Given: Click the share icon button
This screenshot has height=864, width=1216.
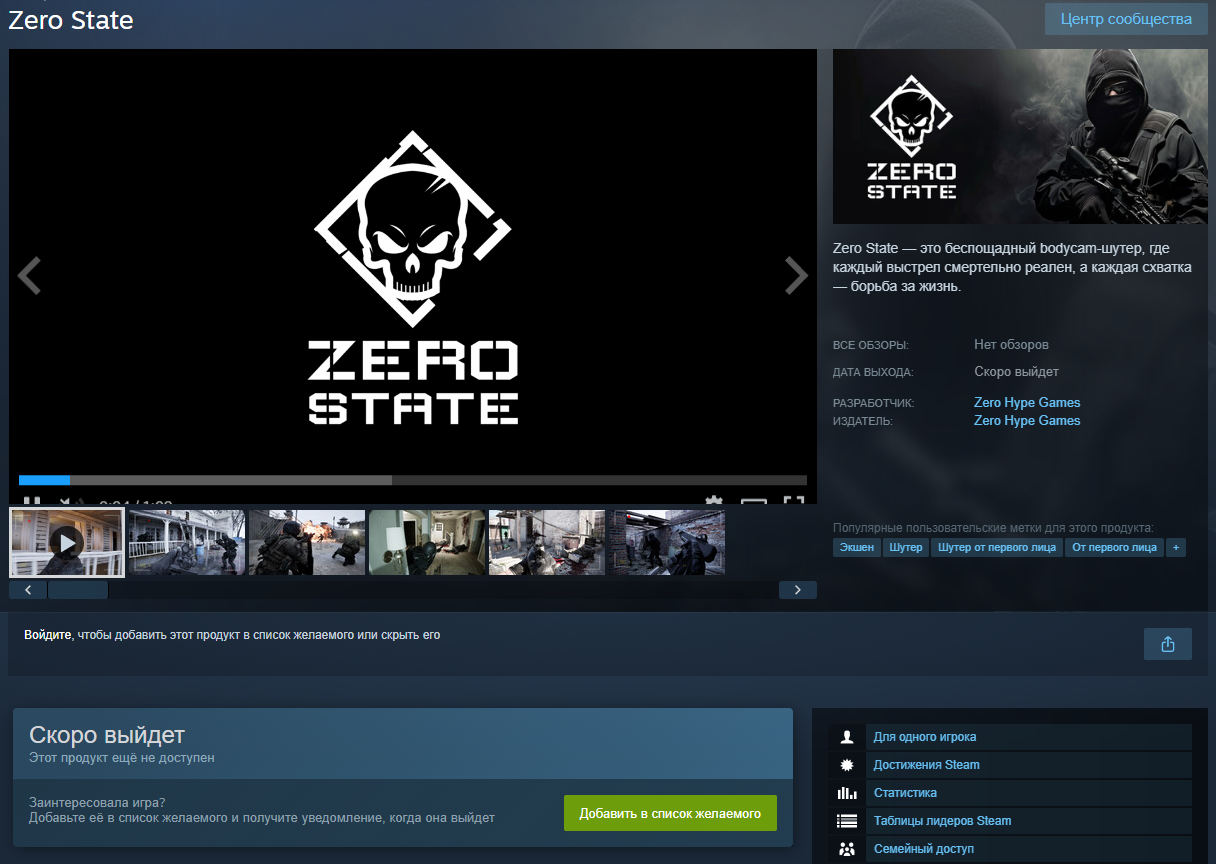Looking at the screenshot, I should coord(1168,644).
